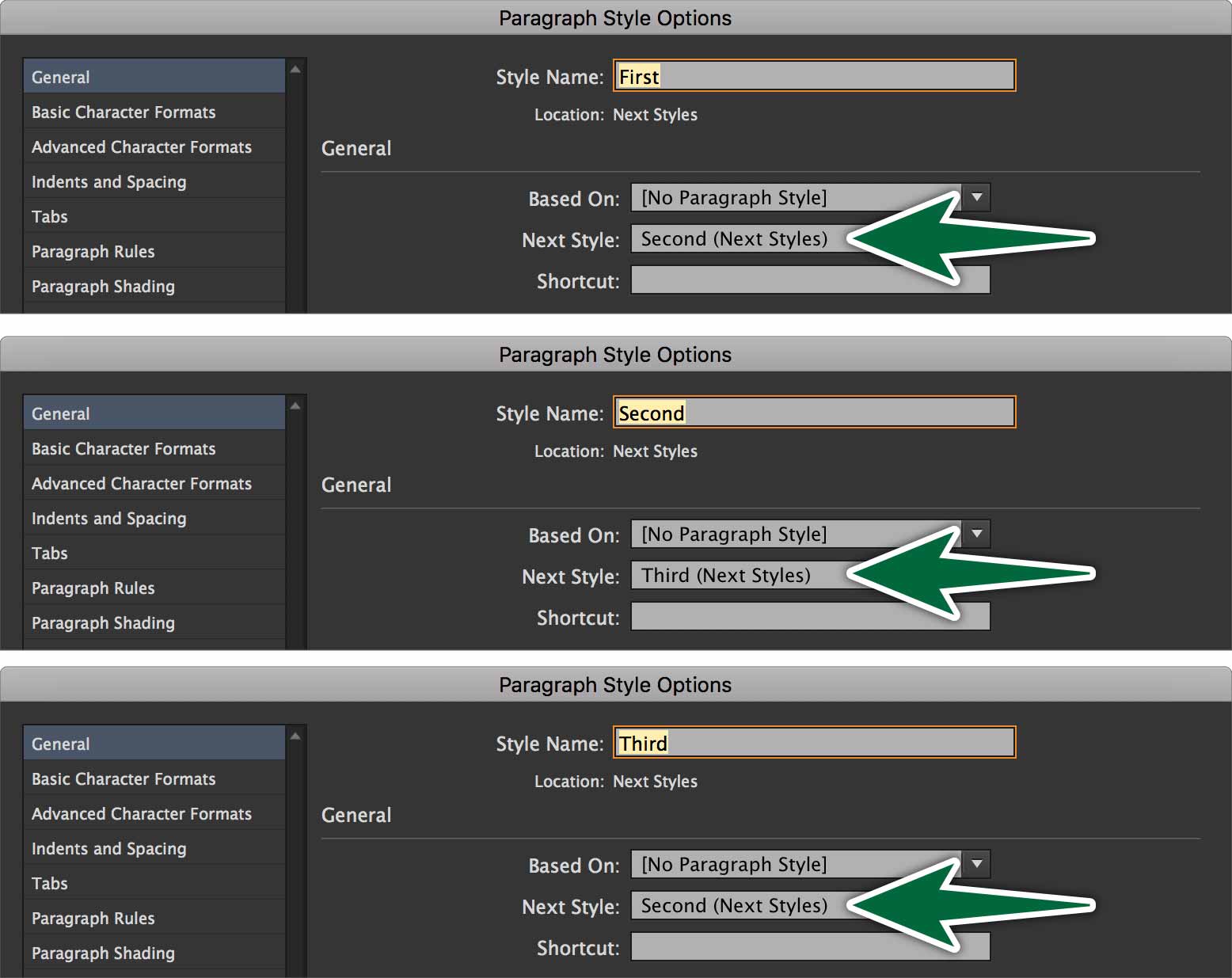Open Indents and Spacing in Second style dialog
The width and height of the screenshot is (1232, 978).
(x=154, y=519)
